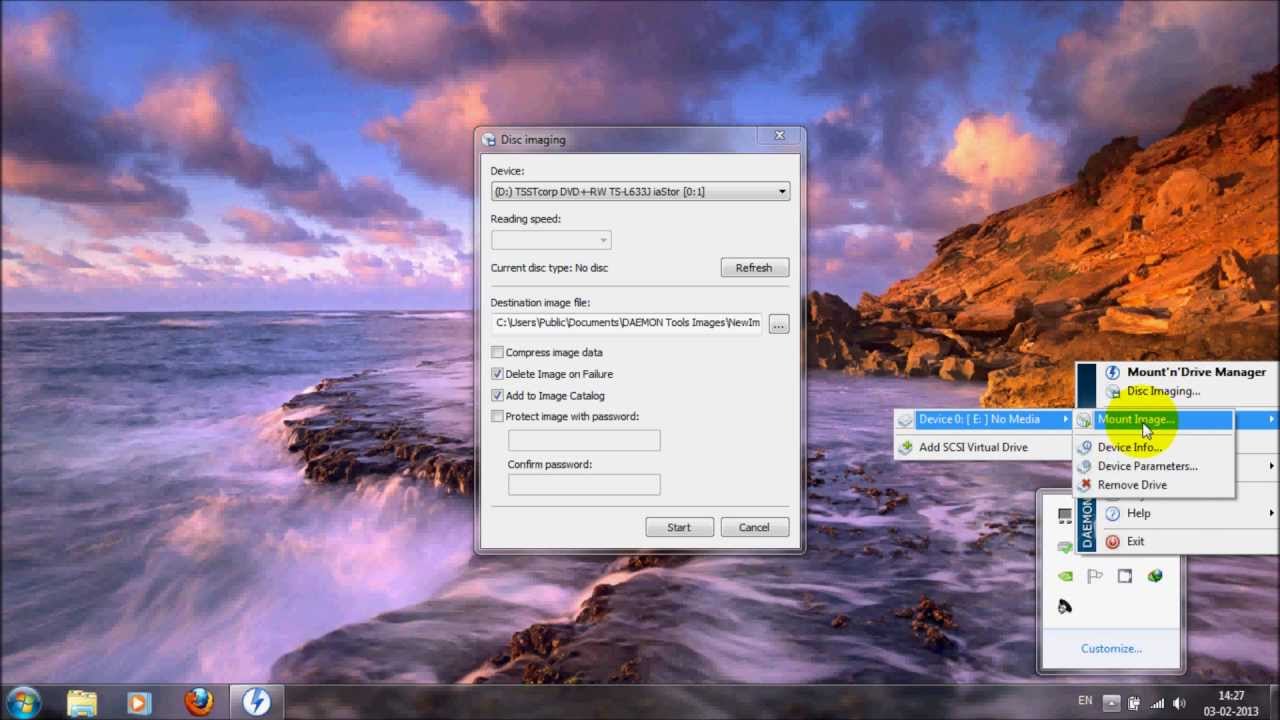
Task: Start the disc imaging process
Action: tap(679, 527)
